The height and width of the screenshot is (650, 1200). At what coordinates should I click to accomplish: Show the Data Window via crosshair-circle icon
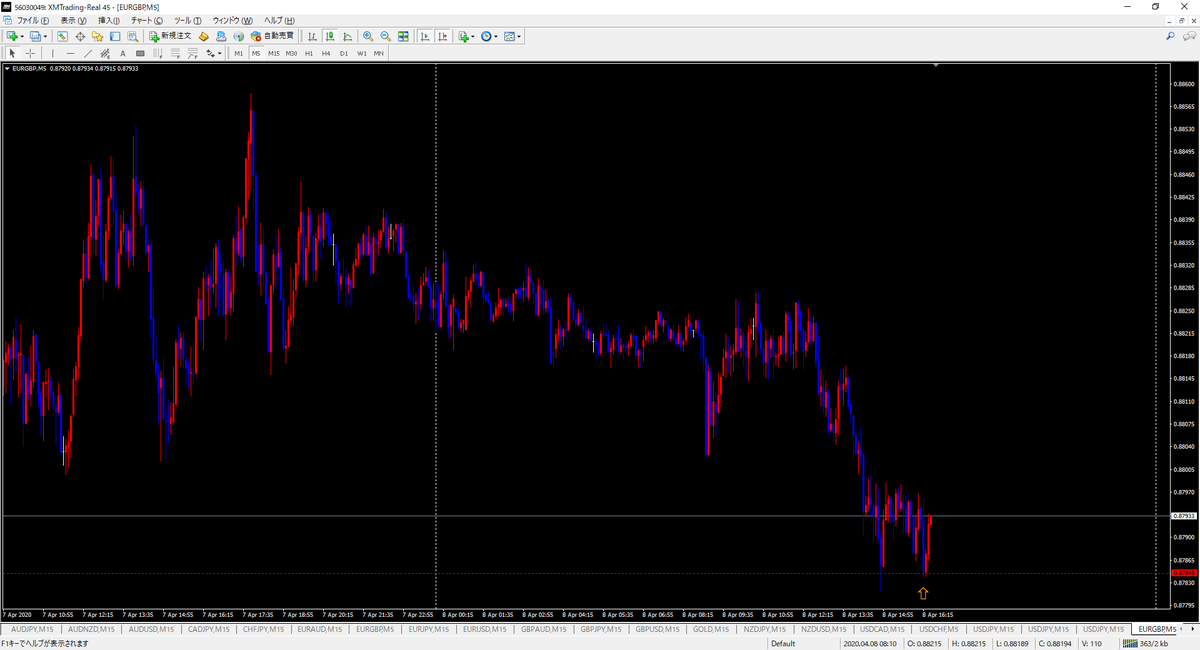[x=80, y=36]
